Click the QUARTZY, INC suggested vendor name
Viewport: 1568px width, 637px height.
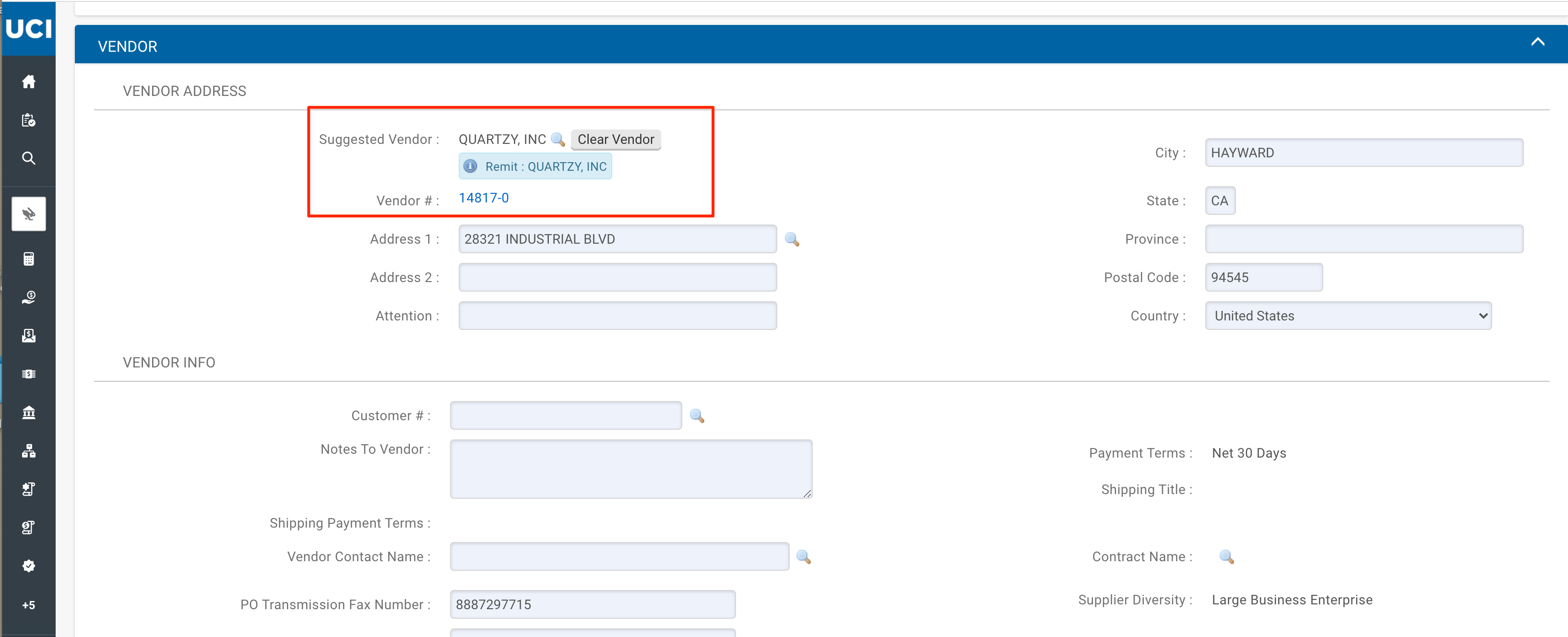(x=501, y=139)
